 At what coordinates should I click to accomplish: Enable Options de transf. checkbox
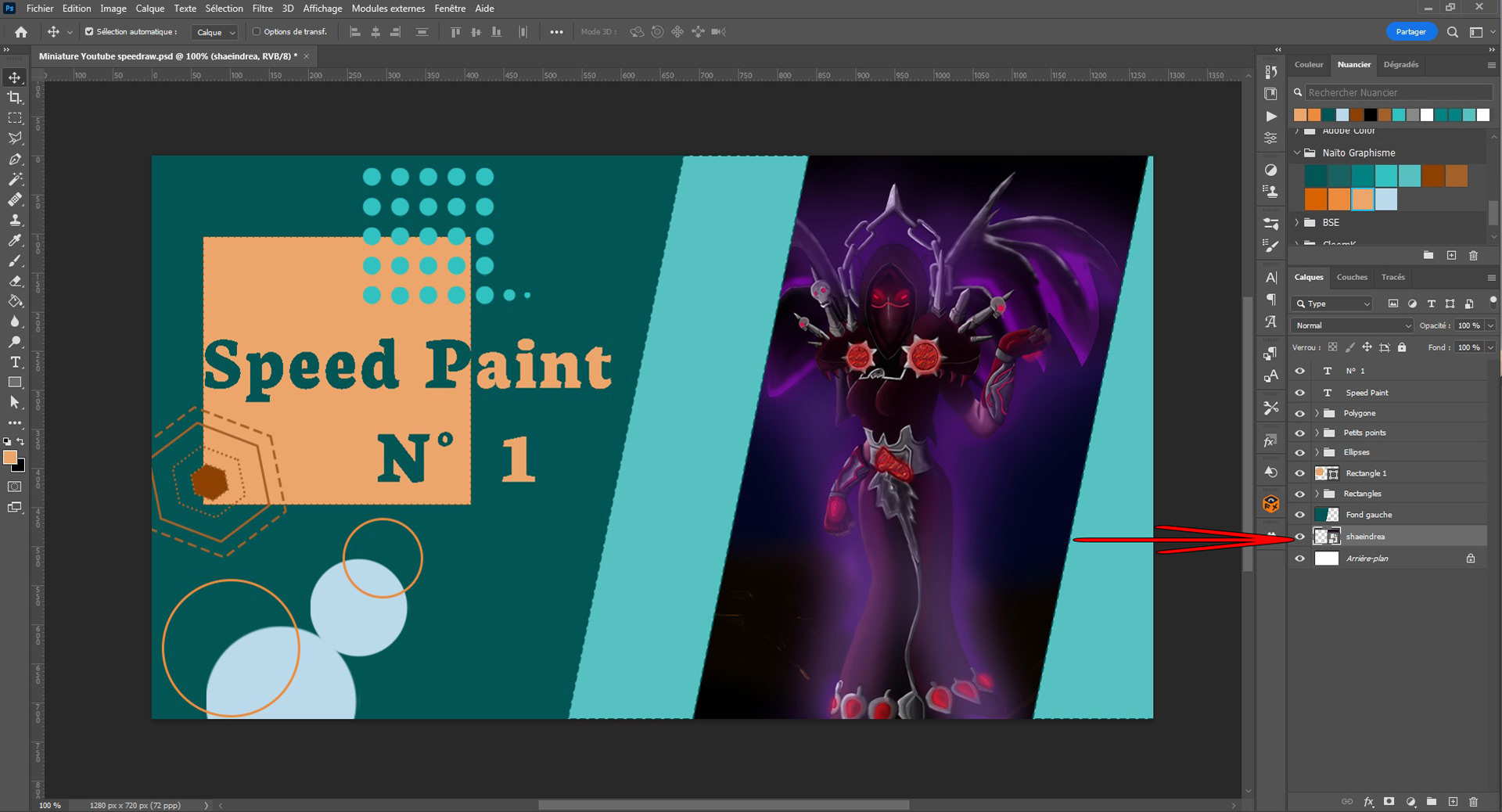256,32
